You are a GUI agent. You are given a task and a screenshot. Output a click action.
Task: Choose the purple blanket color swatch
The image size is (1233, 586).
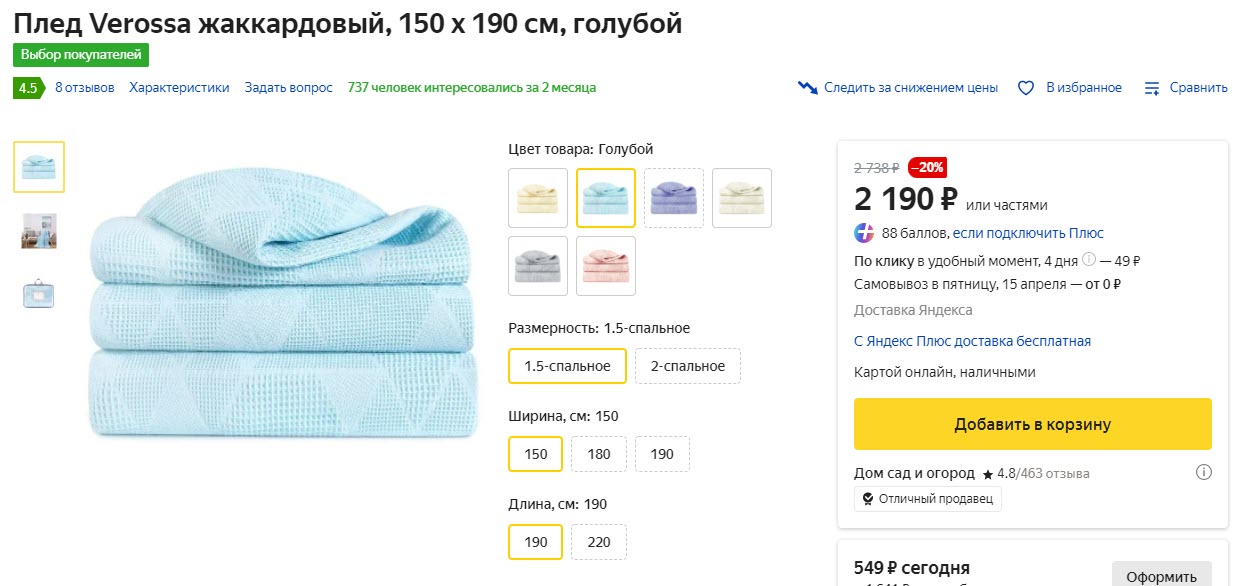tap(674, 198)
